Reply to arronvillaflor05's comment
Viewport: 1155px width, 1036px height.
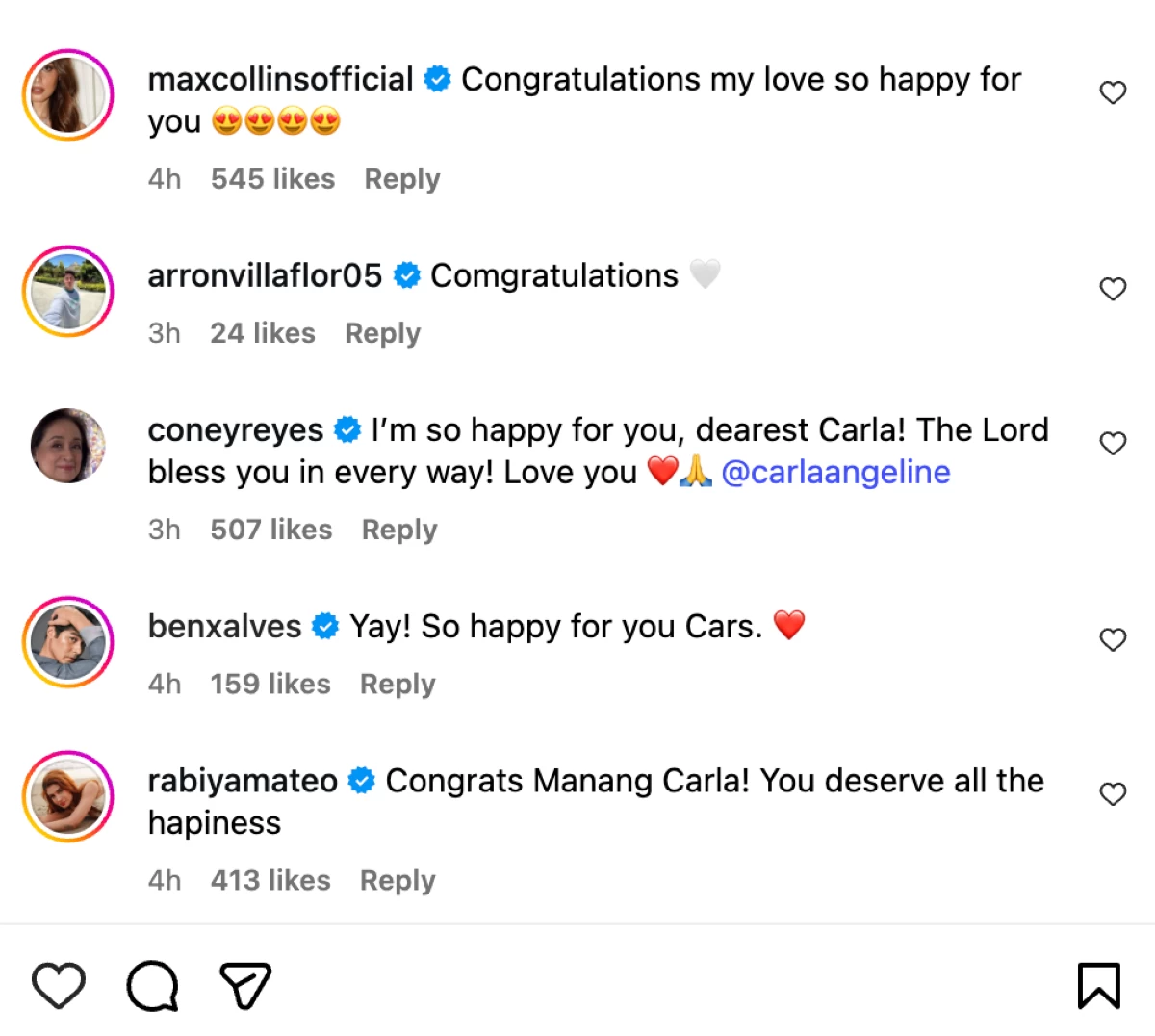click(382, 333)
